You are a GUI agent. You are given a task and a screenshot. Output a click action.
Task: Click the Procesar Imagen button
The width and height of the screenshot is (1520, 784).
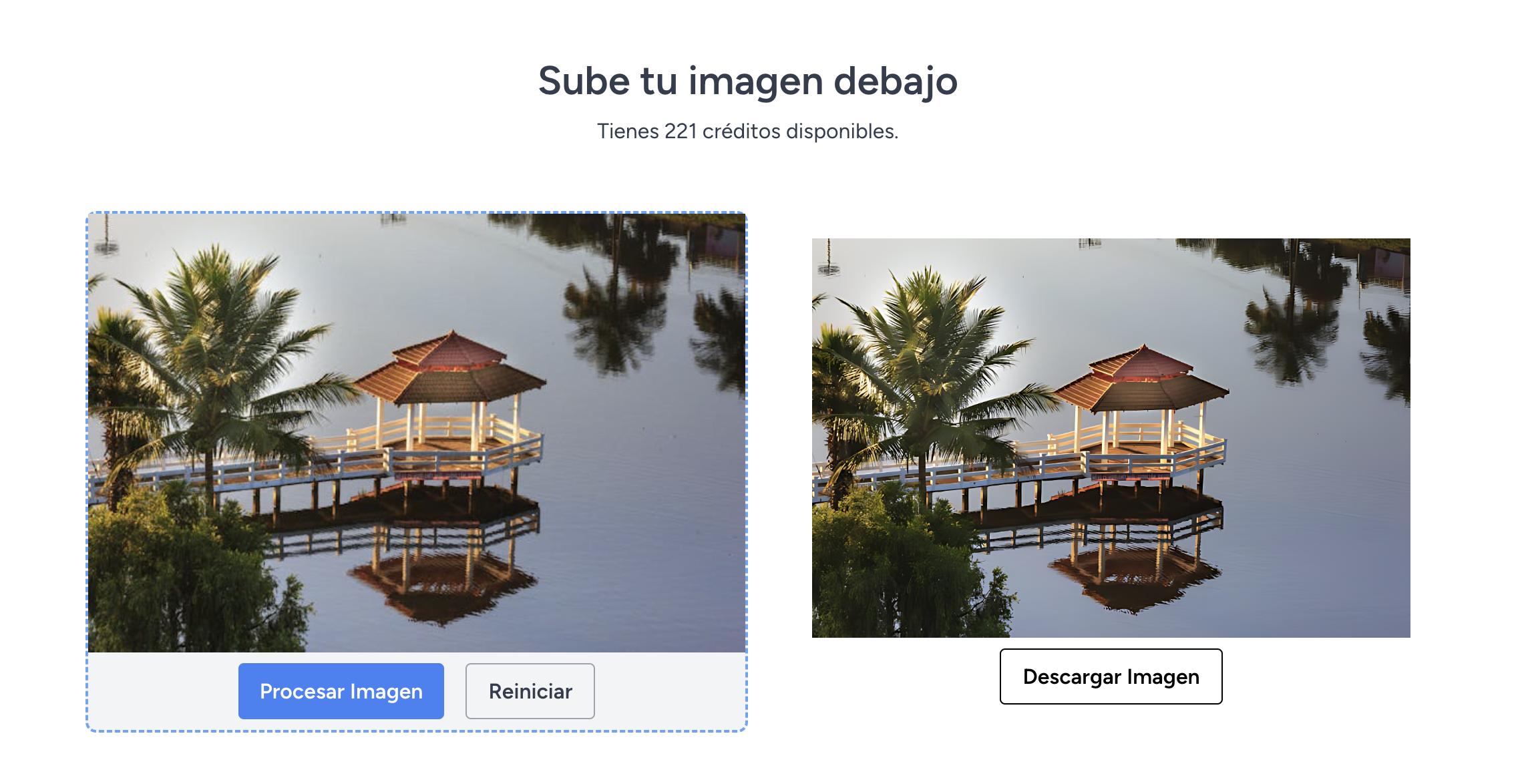(x=341, y=691)
